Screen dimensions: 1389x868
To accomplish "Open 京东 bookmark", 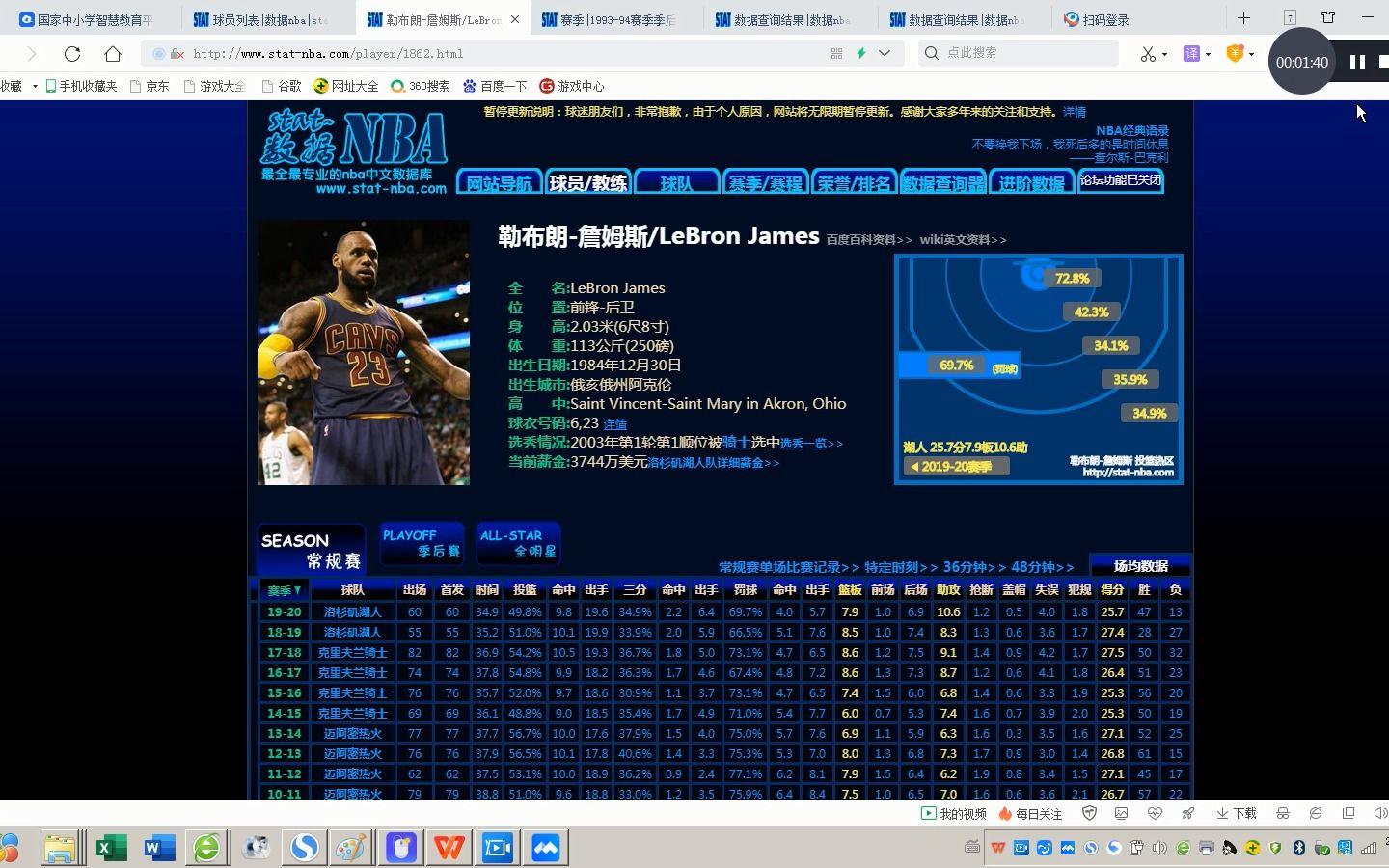I will click(150, 86).
